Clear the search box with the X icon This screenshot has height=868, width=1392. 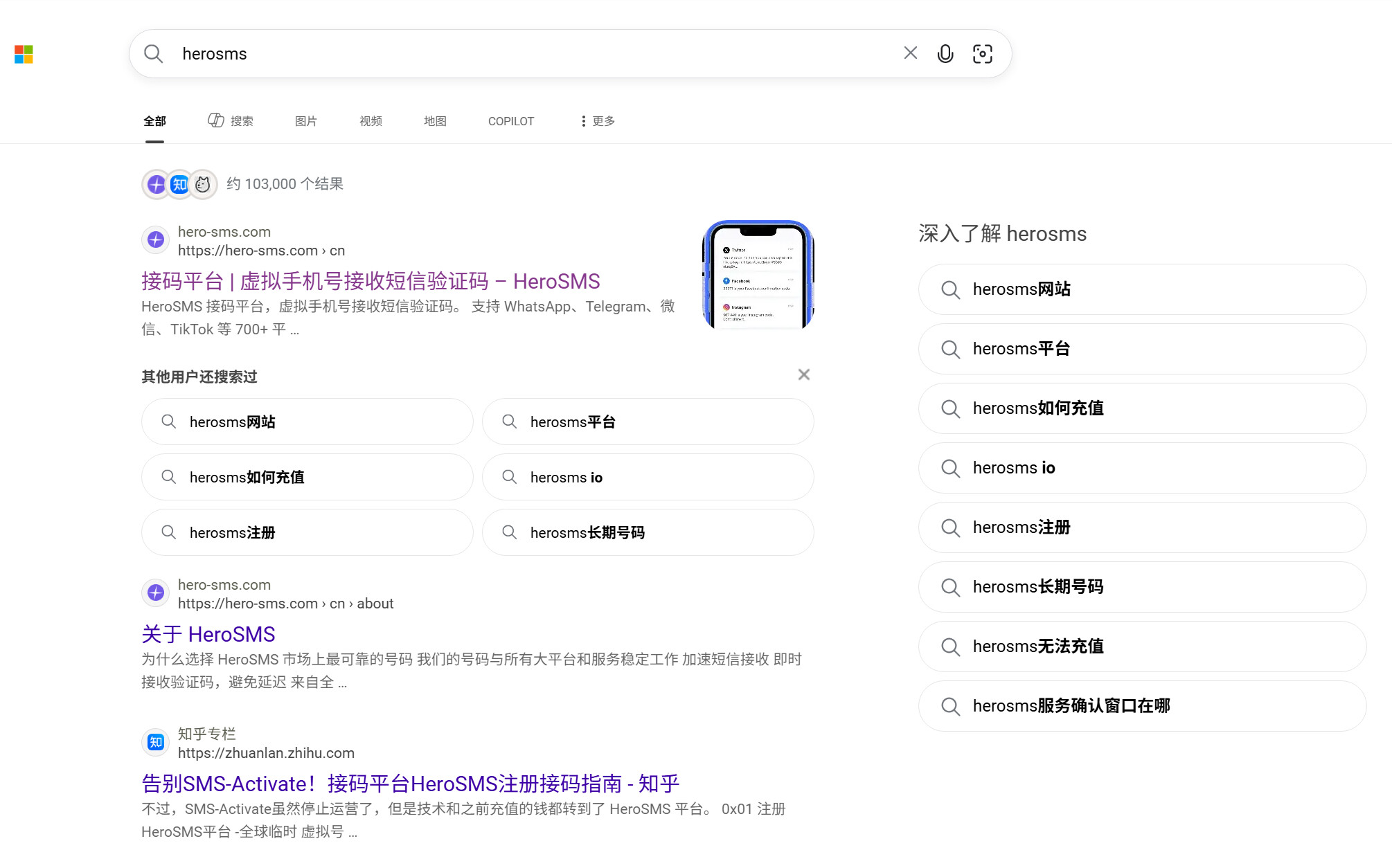tap(910, 53)
